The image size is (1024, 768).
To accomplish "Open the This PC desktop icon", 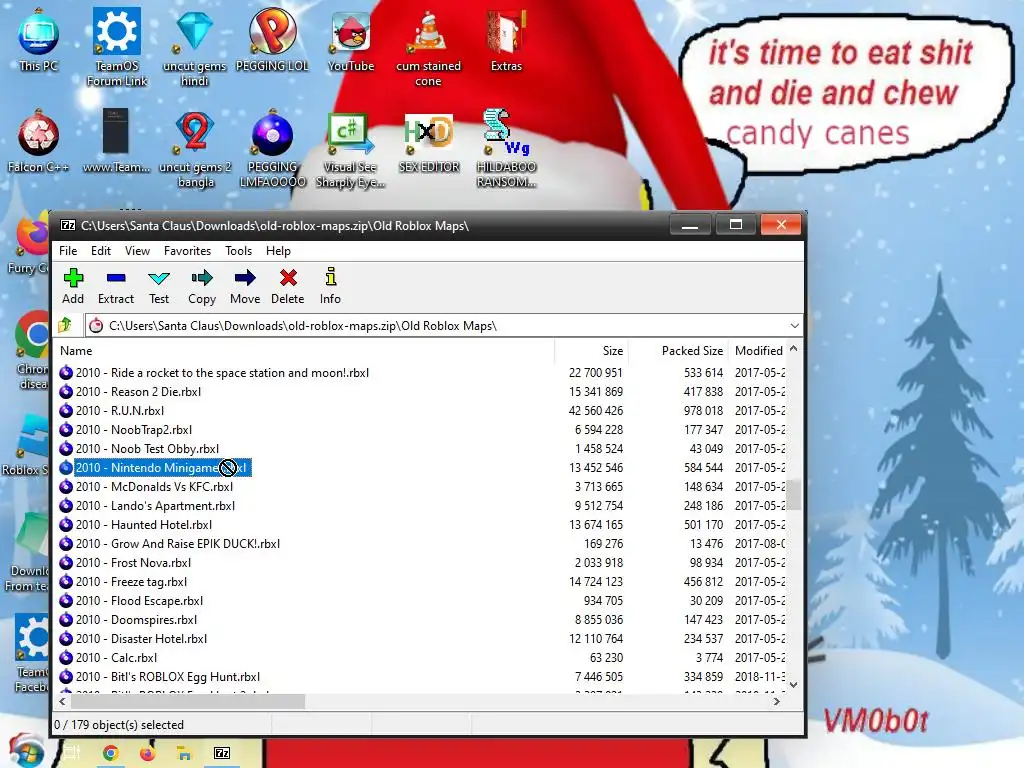I will coord(39,40).
